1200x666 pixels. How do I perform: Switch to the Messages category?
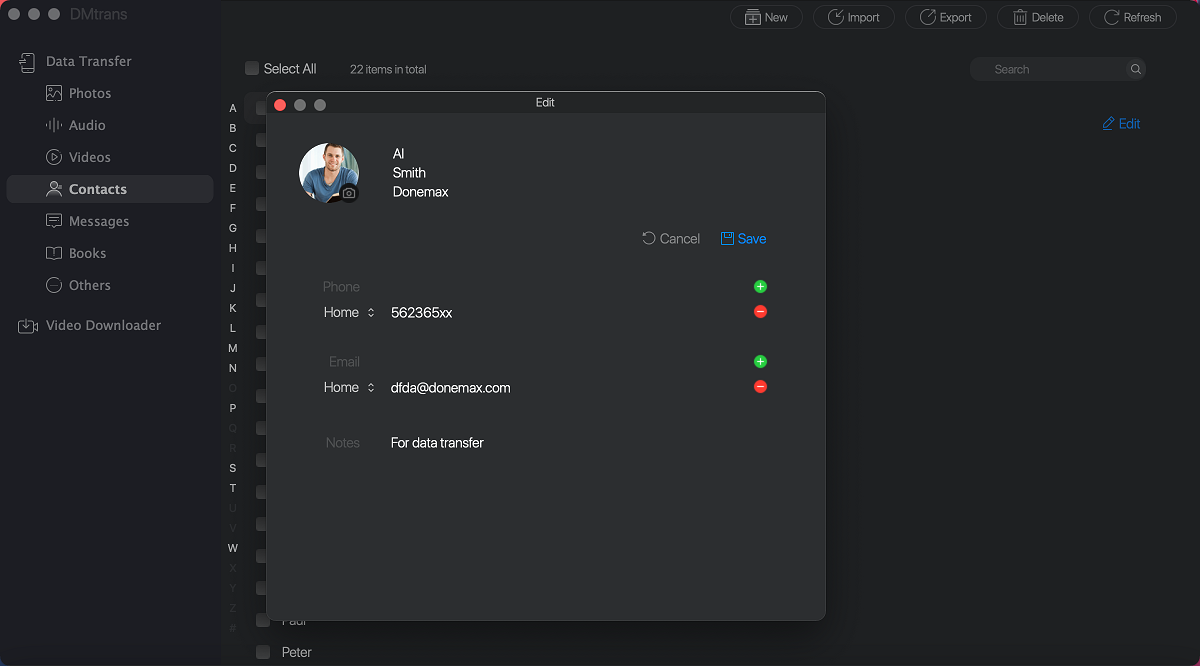tap(98, 221)
